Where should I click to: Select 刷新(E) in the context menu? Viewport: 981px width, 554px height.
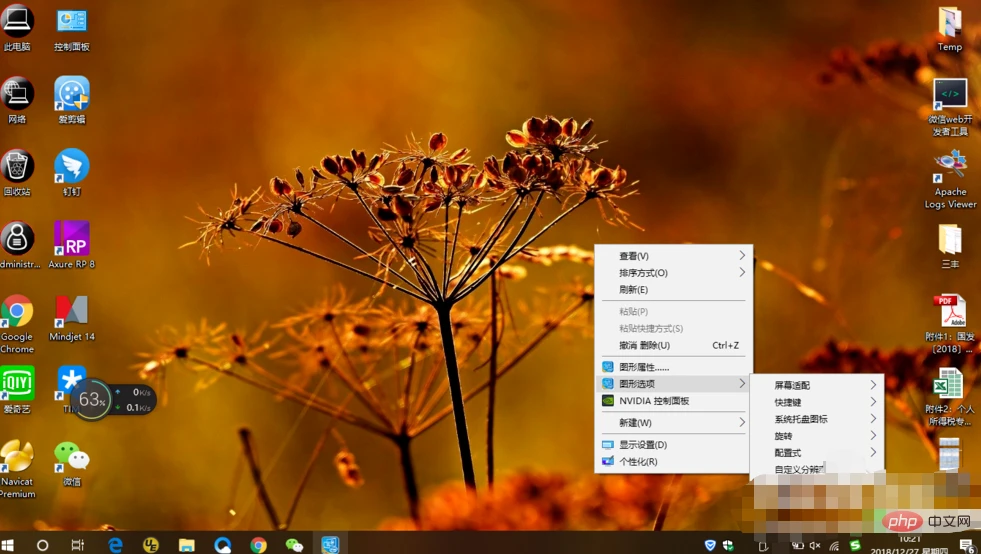click(634, 290)
